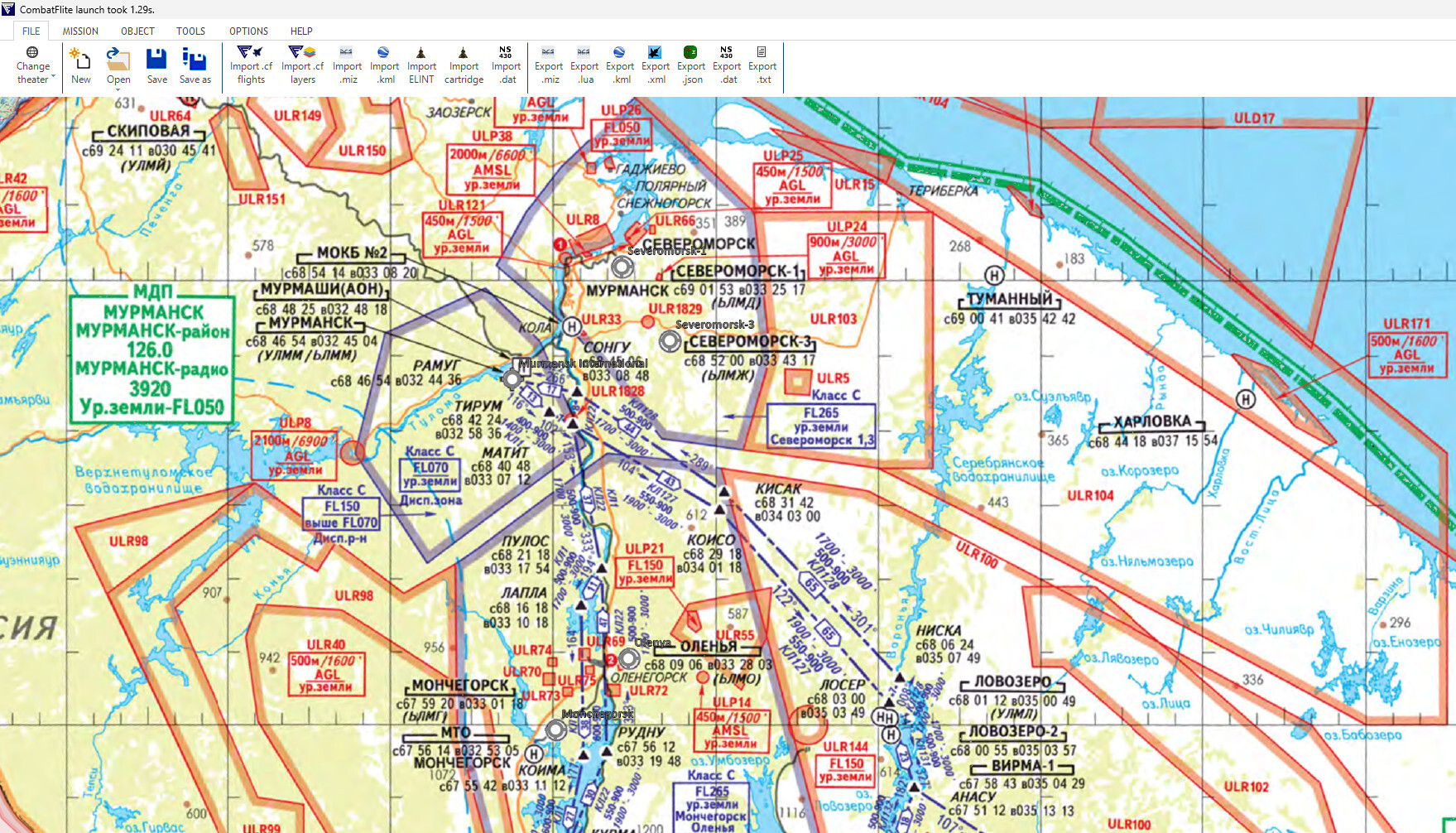The width and height of the screenshot is (1456, 833).
Task: Save mission using the Save icon
Action: (157, 65)
